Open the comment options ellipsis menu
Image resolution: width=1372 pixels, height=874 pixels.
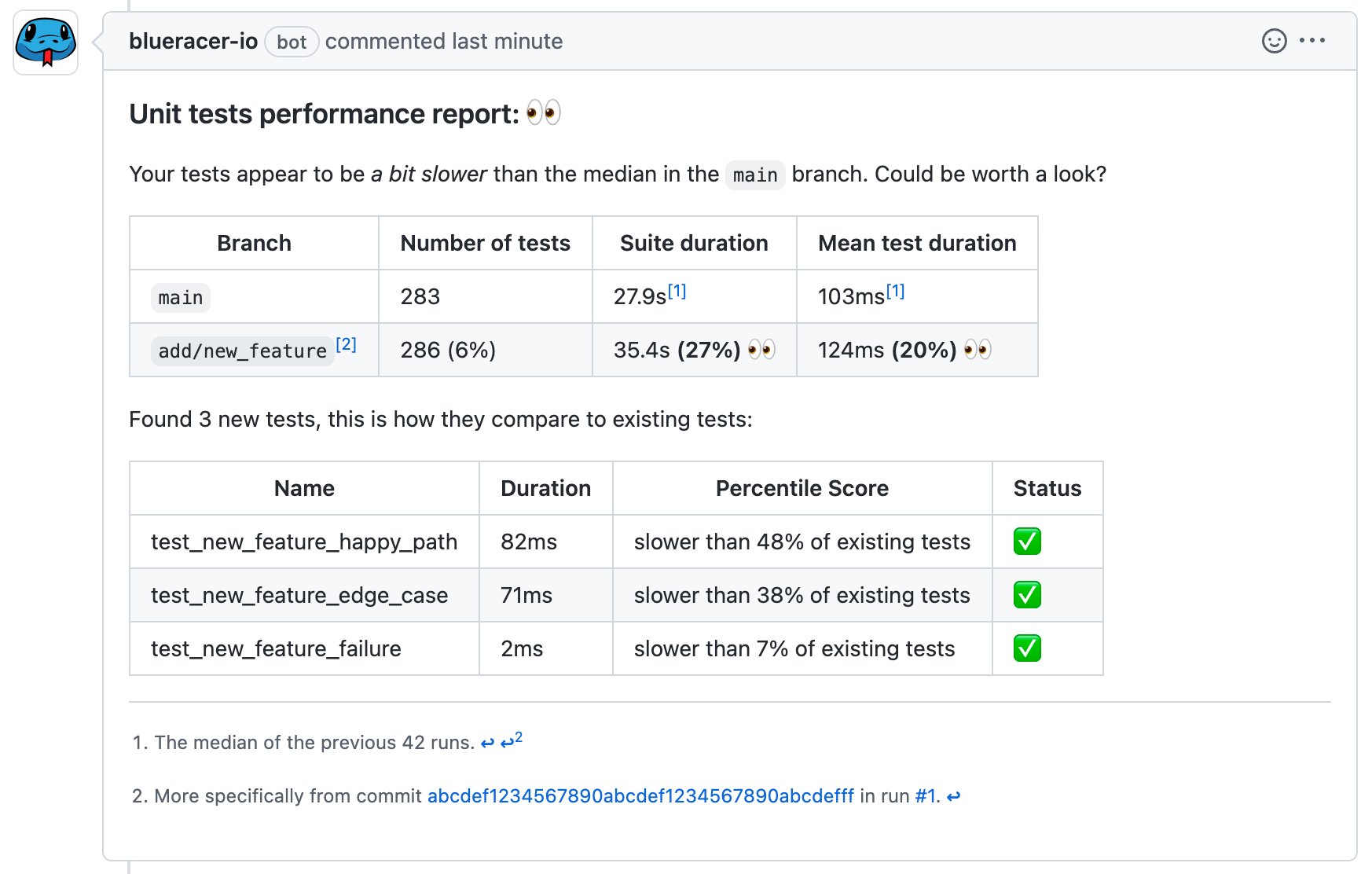1311,41
